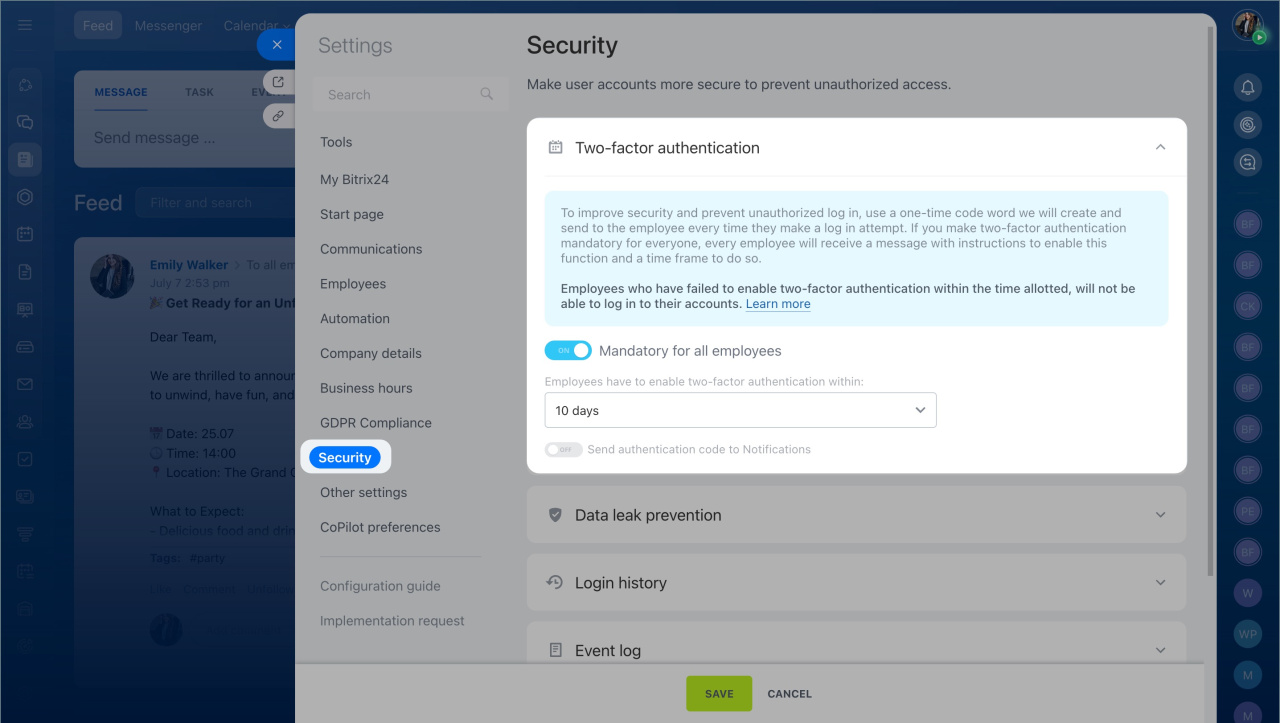Expand the Data leak prevention section
Screen dimensions: 1280x723
[1160, 515]
